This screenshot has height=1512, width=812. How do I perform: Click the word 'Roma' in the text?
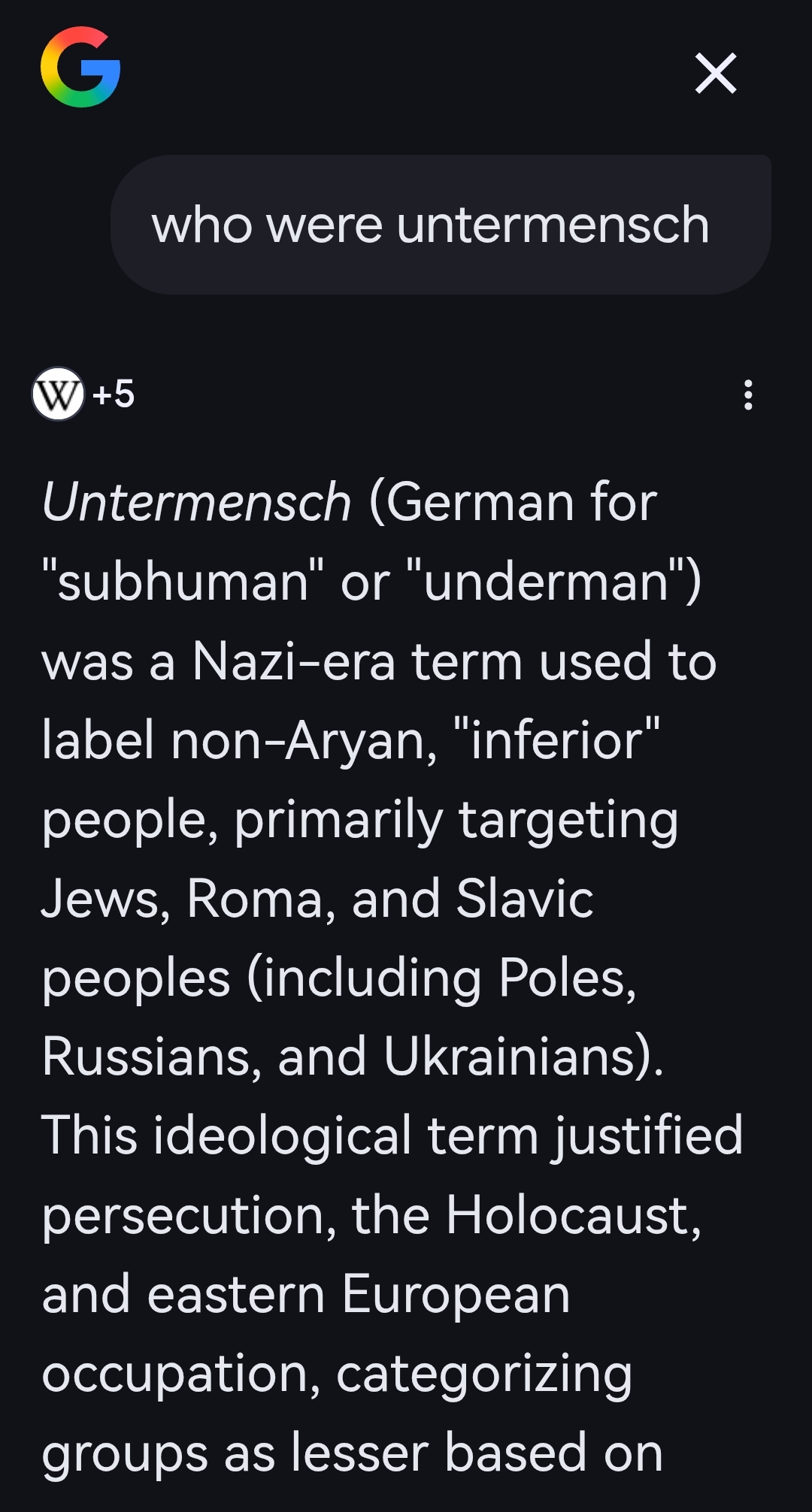pyautogui.click(x=256, y=899)
